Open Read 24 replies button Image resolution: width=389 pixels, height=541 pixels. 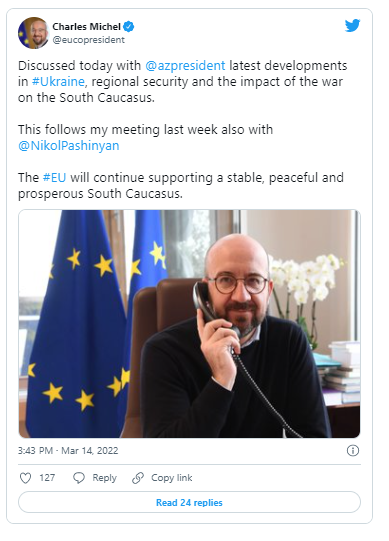tap(189, 502)
